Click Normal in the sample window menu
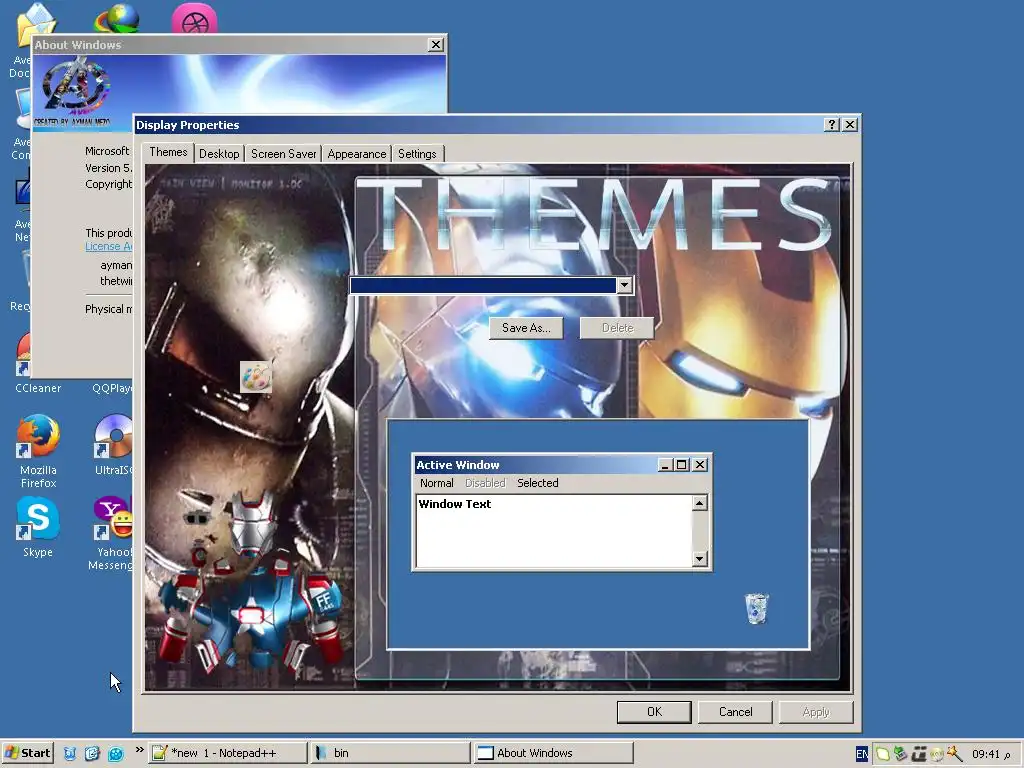1024x768 pixels. [436, 483]
